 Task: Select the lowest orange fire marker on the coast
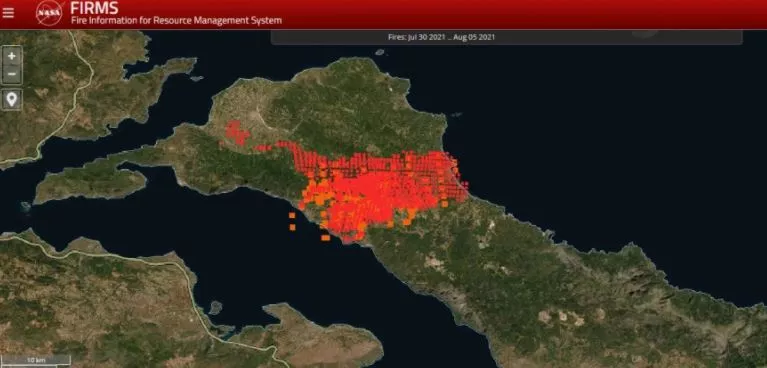[x=325, y=238]
